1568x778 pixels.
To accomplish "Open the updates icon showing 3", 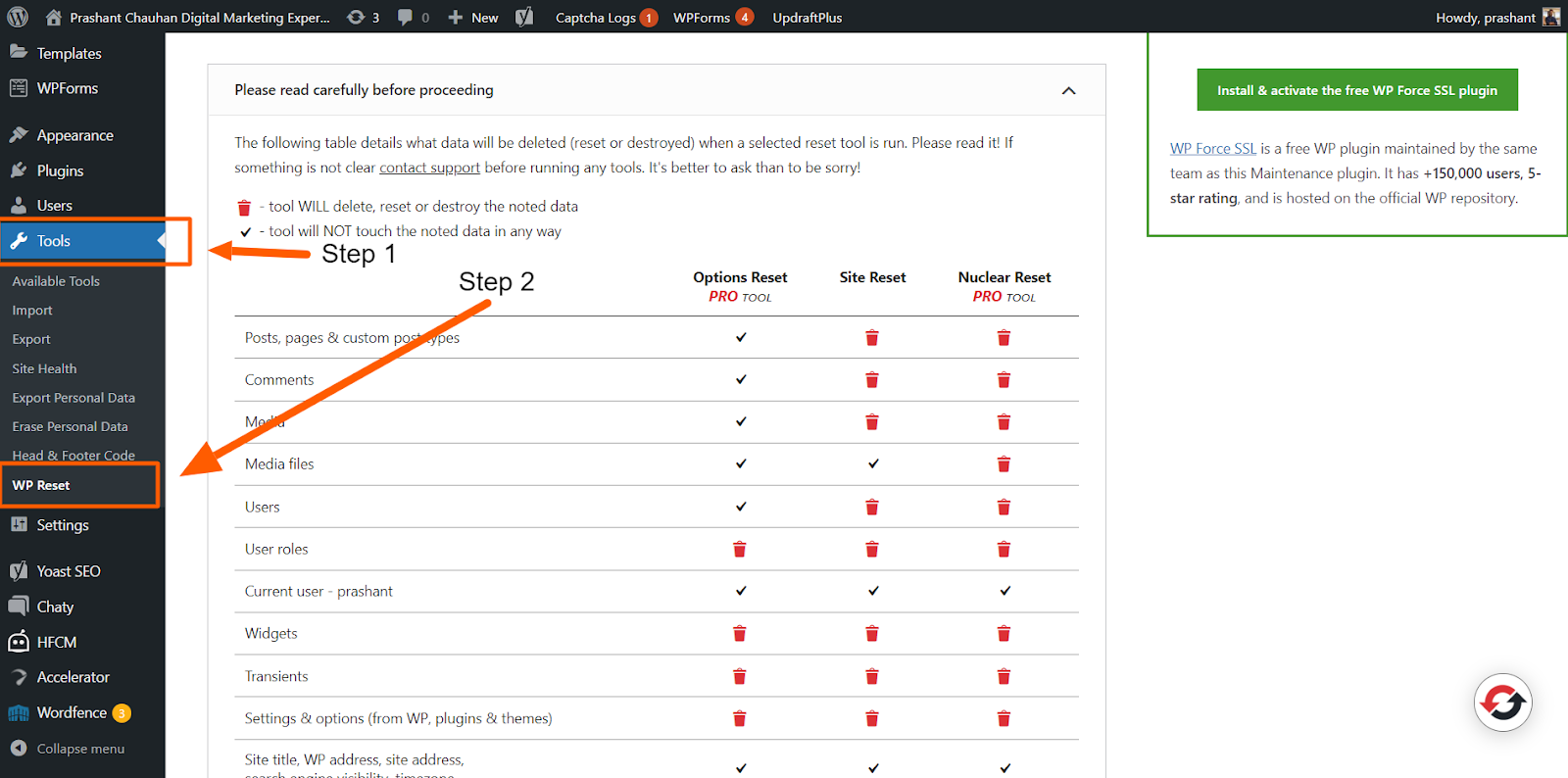I will coord(356,17).
